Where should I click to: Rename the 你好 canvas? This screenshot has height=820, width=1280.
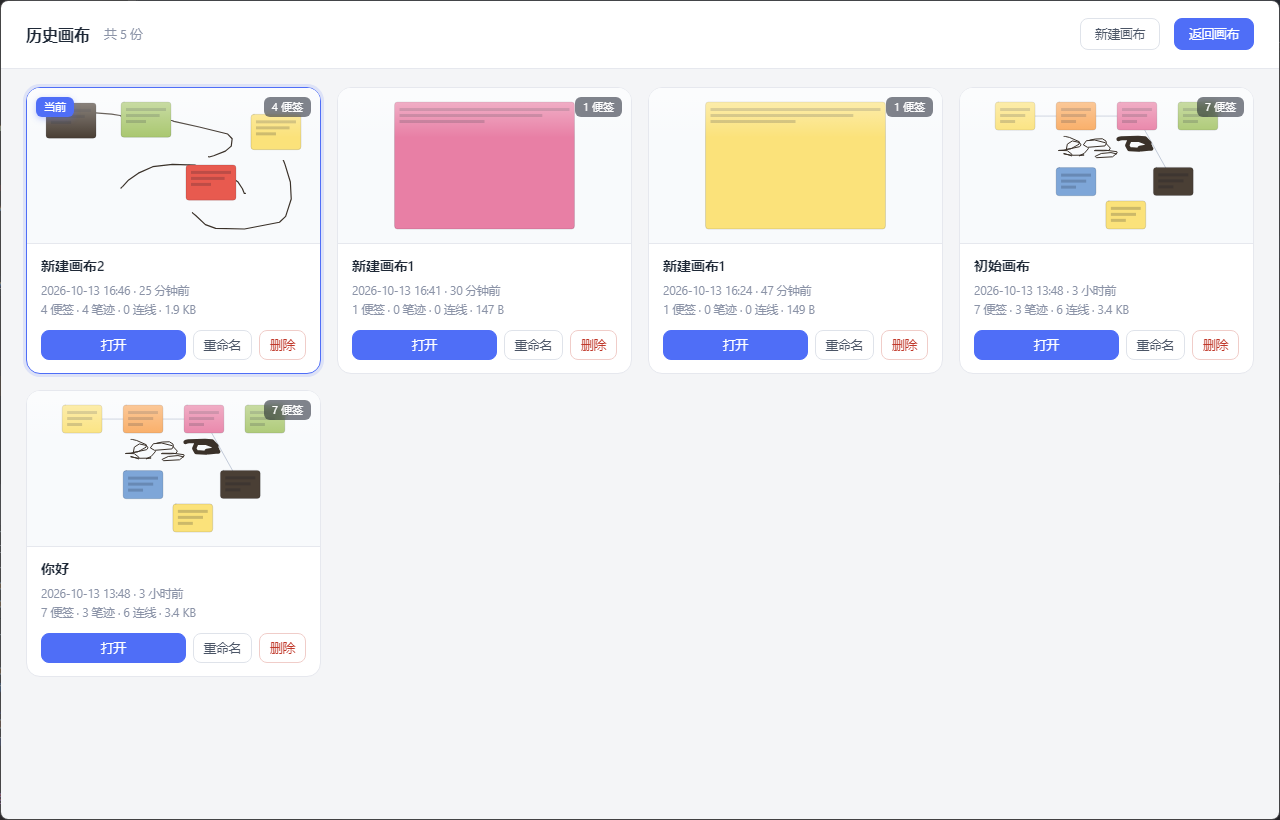coord(222,648)
